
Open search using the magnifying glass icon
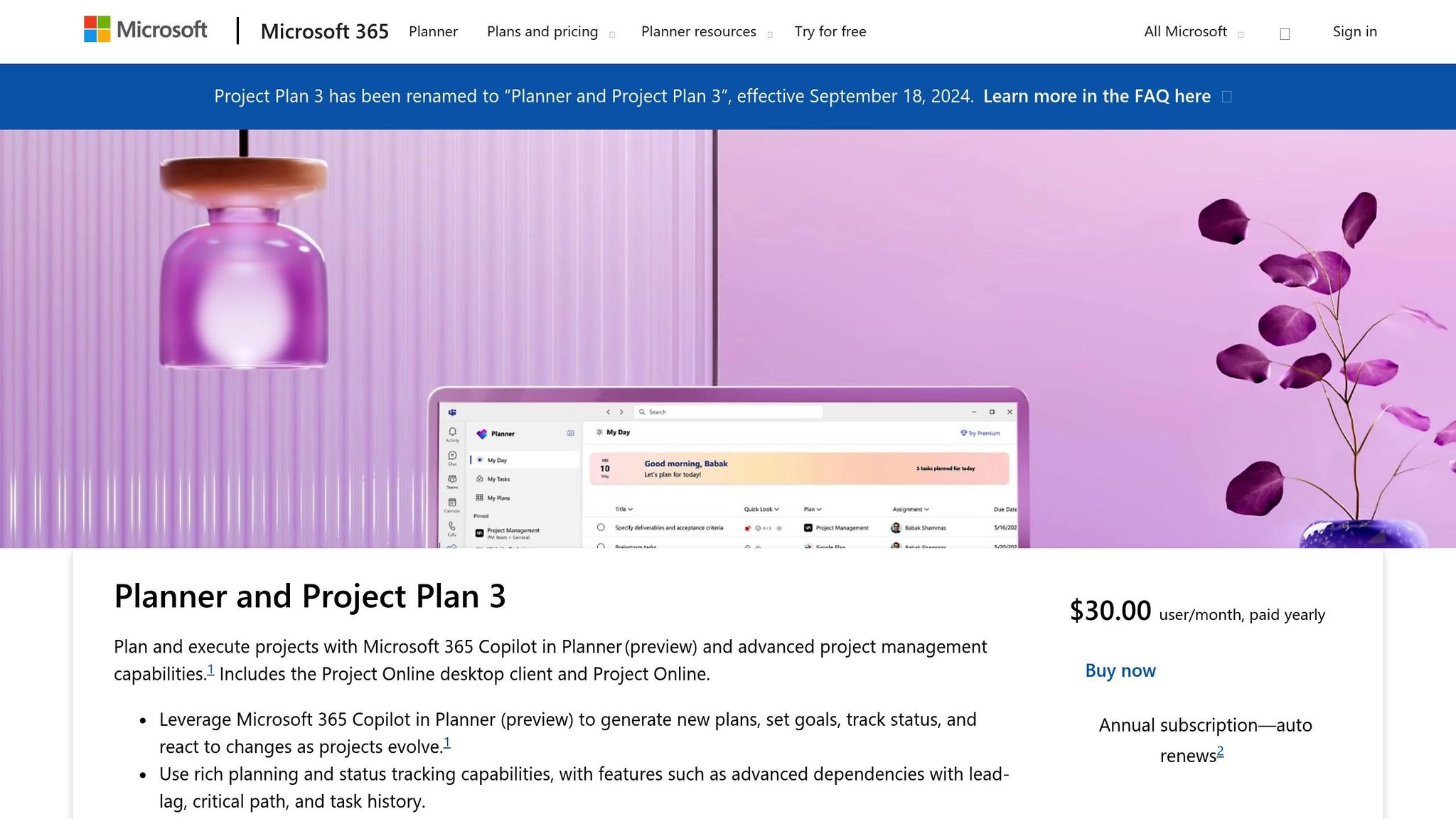tap(642, 412)
